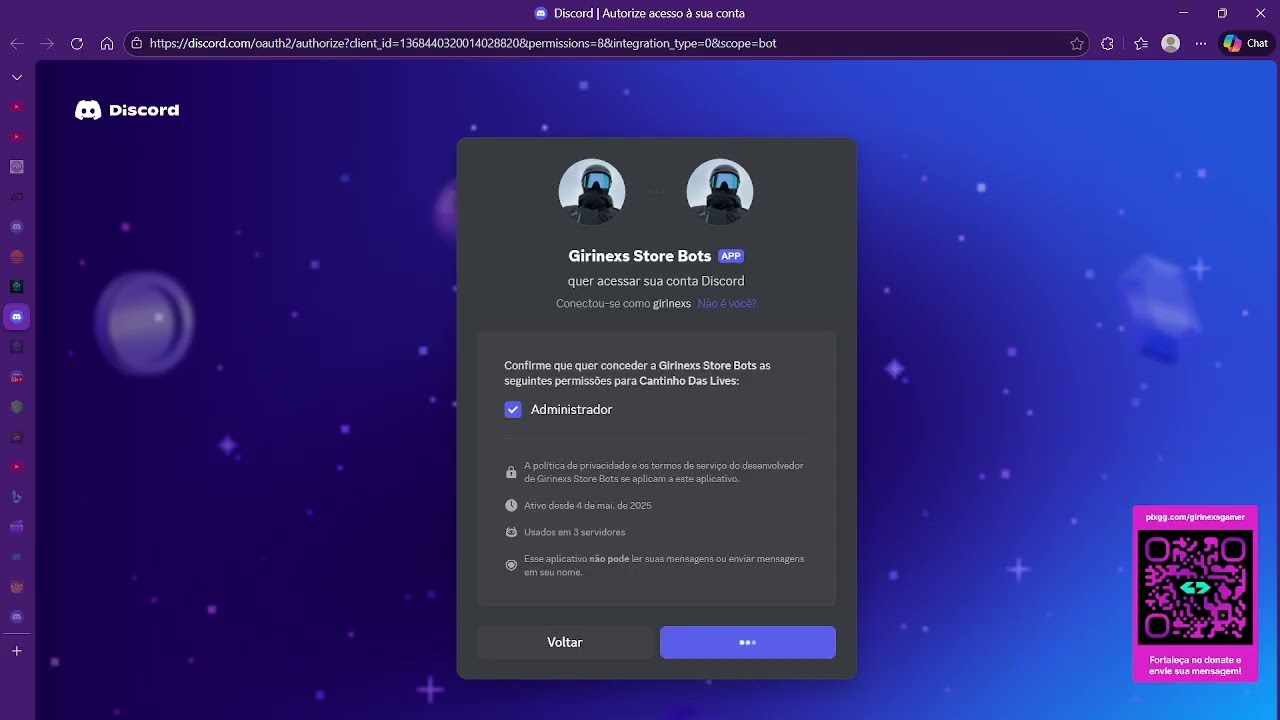Viewport: 1280px width, 720px height.
Task: Click the shield icon beside message notice
Action: pyautogui.click(x=511, y=565)
